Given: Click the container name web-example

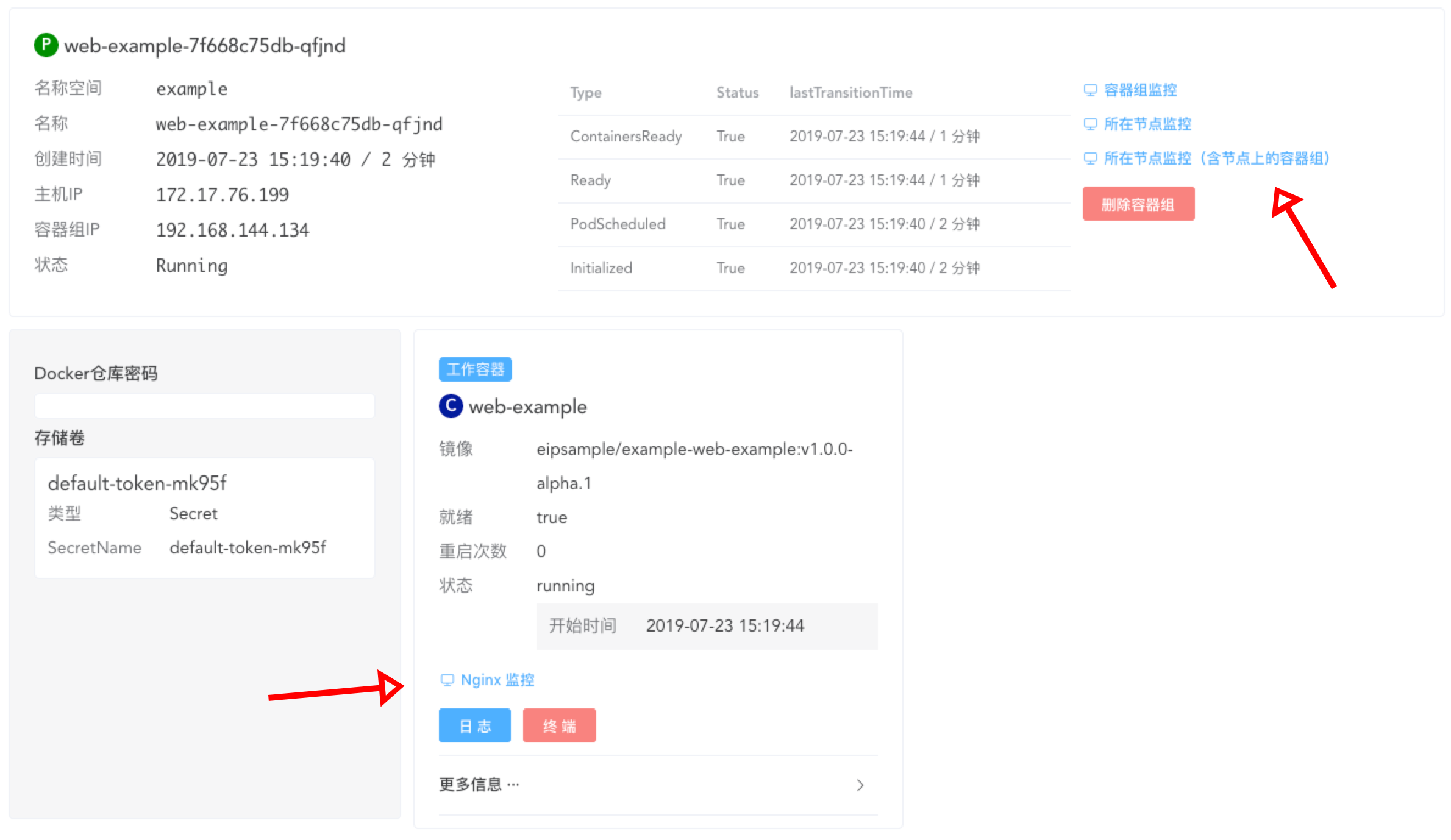Looking at the screenshot, I should pyautogui.click(x=528, y=407).
